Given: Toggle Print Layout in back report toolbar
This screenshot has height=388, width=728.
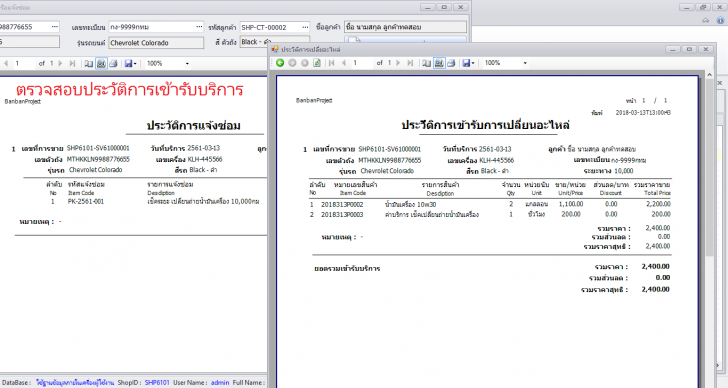Looking at the screenshot, I should pos(101,64).
